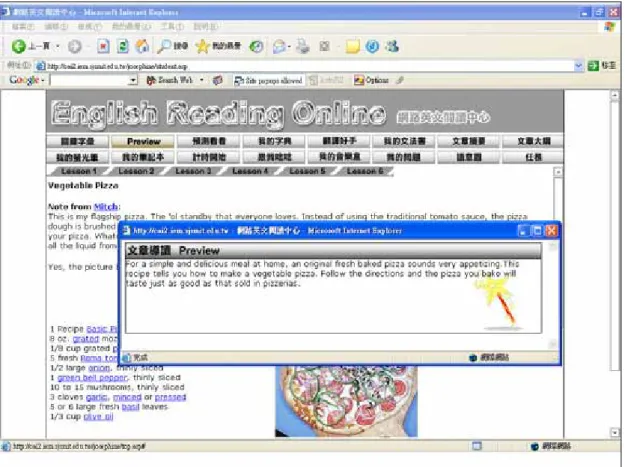Click the Refresh page icon
625x467 pixels.
(x=123, y=47)
